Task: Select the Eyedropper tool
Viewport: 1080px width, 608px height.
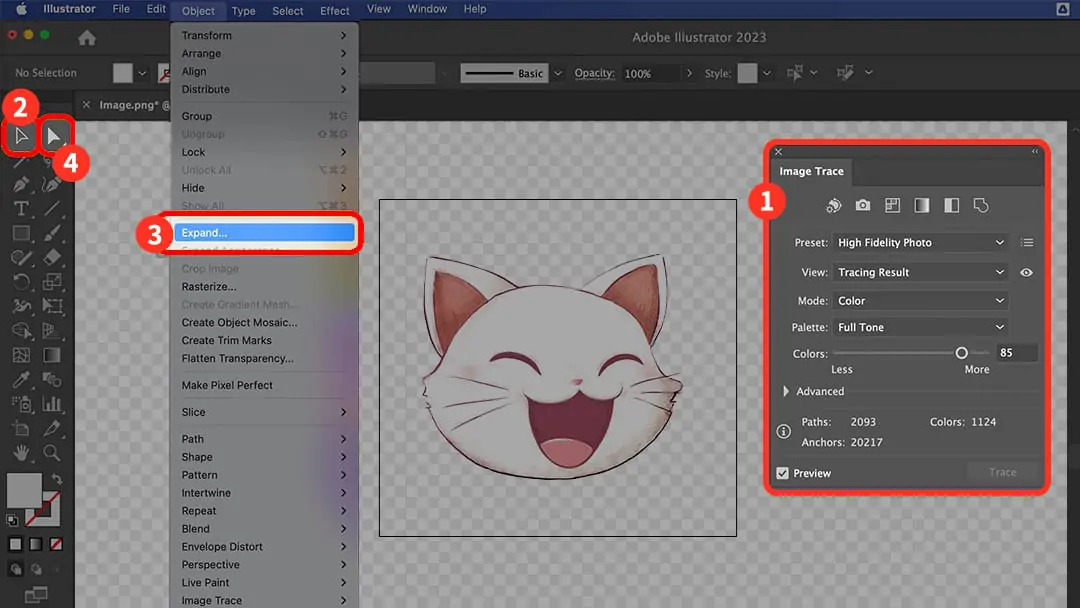Action: pos(21,379)
